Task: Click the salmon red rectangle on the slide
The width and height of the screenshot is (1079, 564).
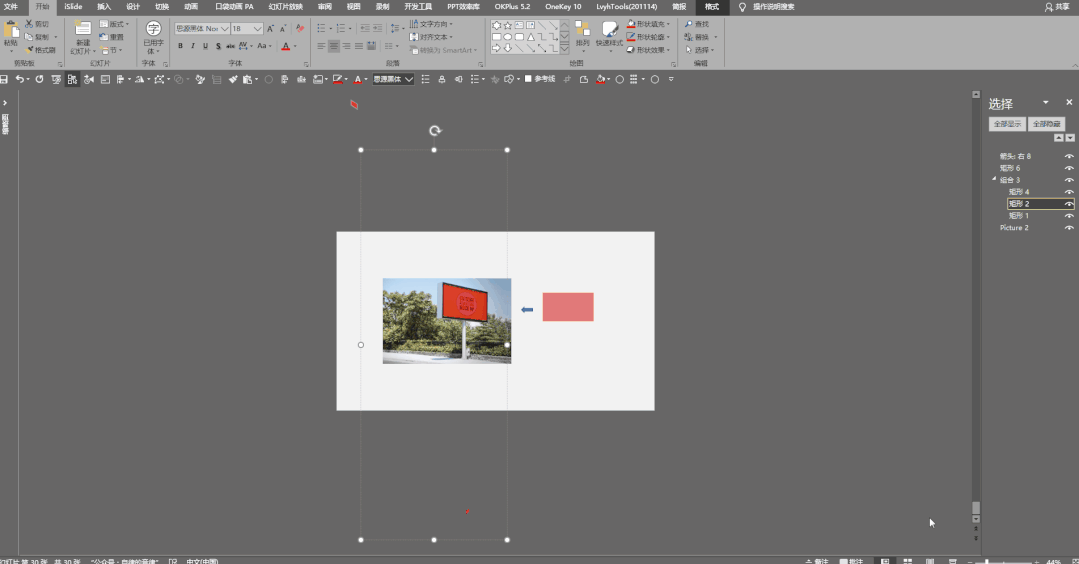Action: [x=568, y=307]
